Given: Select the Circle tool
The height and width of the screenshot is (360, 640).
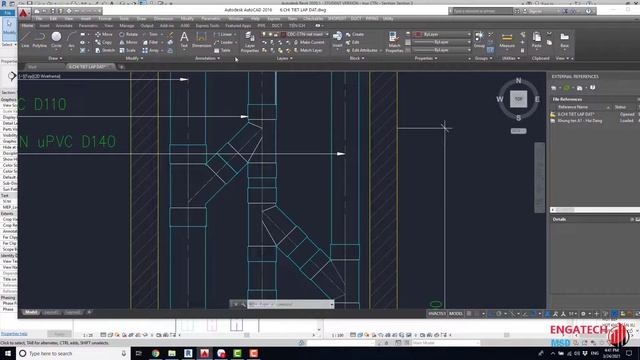Looking at the screenshot, I should click(56, 40).
